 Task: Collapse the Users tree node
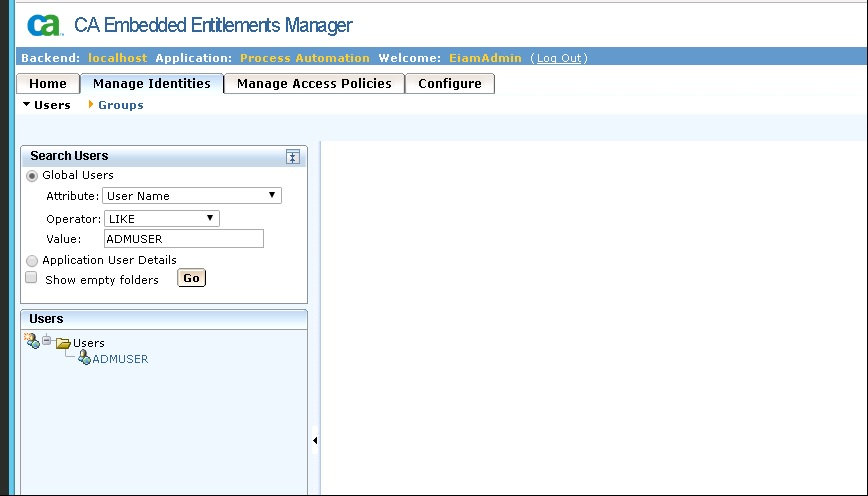(x=47, y=340)
